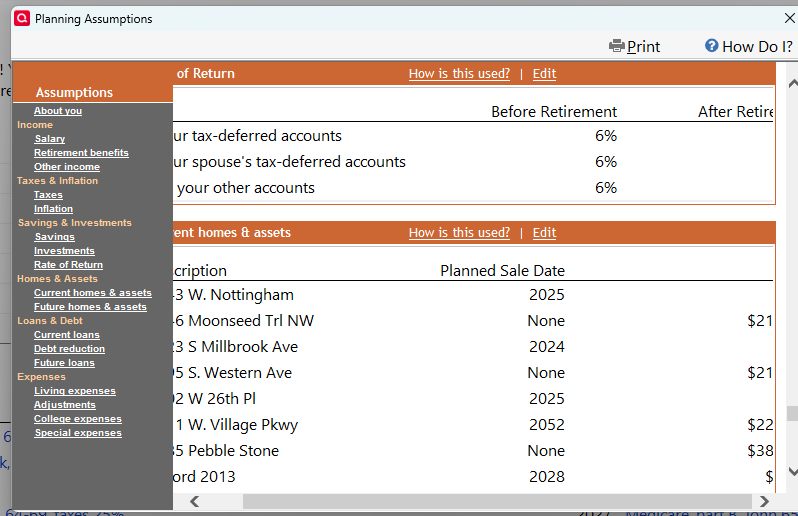Jump to Current homes & assets
Image resolution: width=798 pixels, height=516 pixels.
(x=92, y=293)
